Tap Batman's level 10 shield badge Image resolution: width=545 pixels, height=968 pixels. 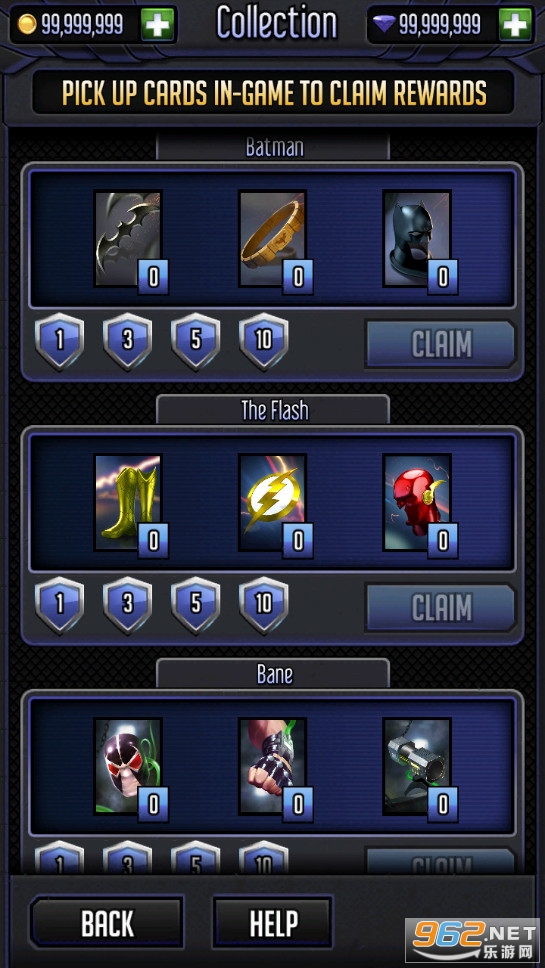tap(264, 341)
